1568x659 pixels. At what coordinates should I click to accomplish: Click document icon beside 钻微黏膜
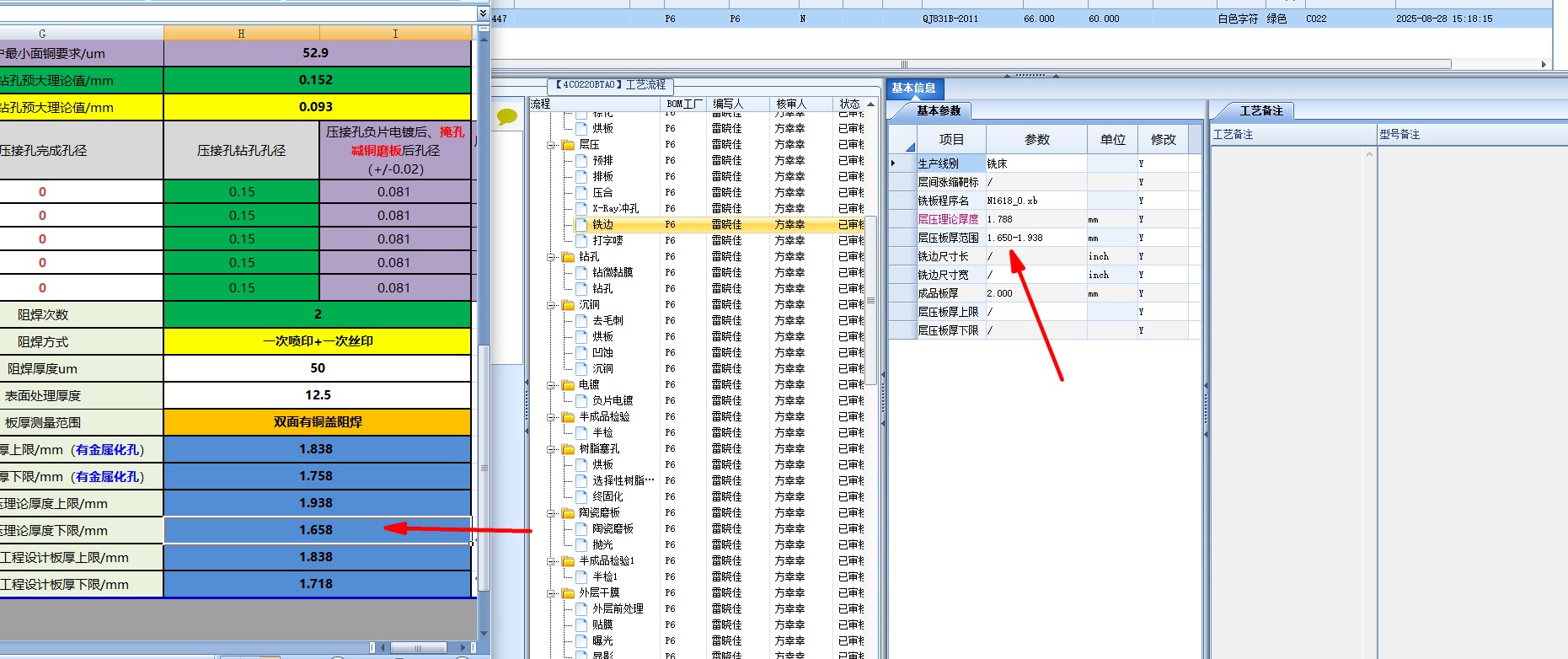581,272
